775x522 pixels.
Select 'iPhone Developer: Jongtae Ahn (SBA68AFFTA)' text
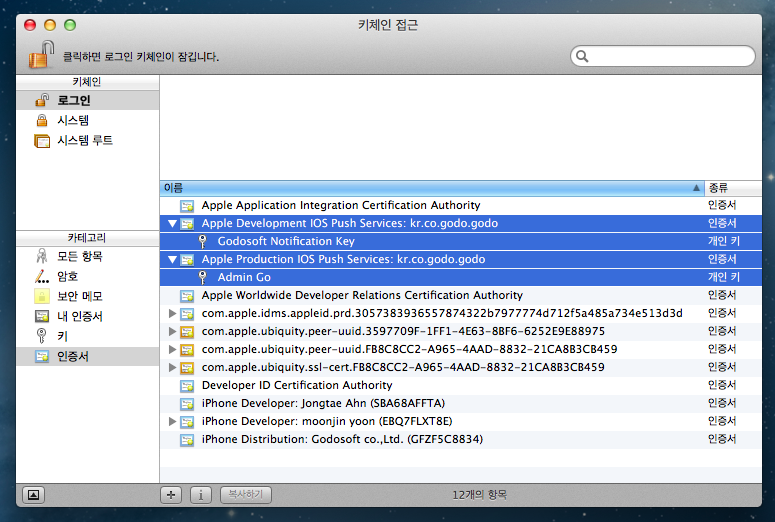323,403
